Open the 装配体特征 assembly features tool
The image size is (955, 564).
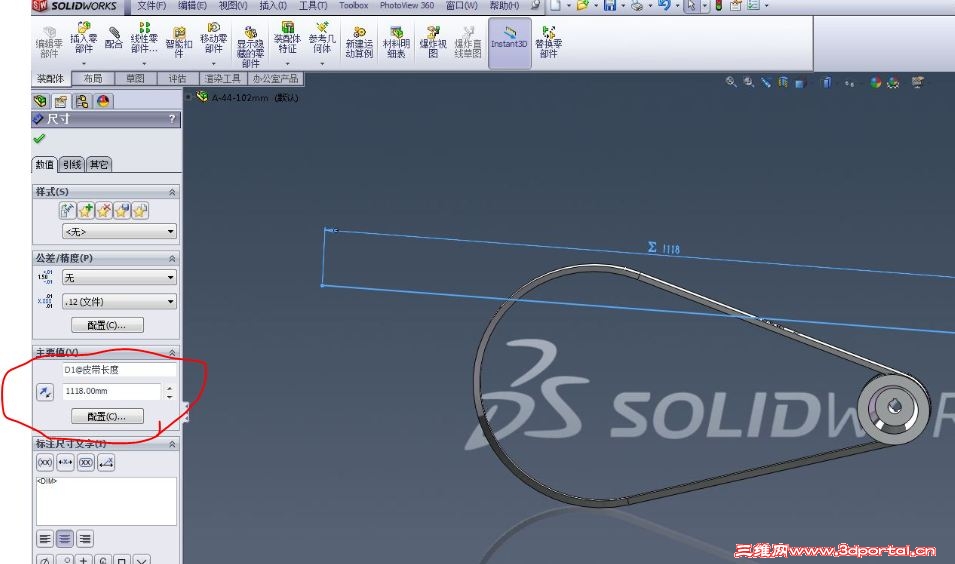pos(287,38)
